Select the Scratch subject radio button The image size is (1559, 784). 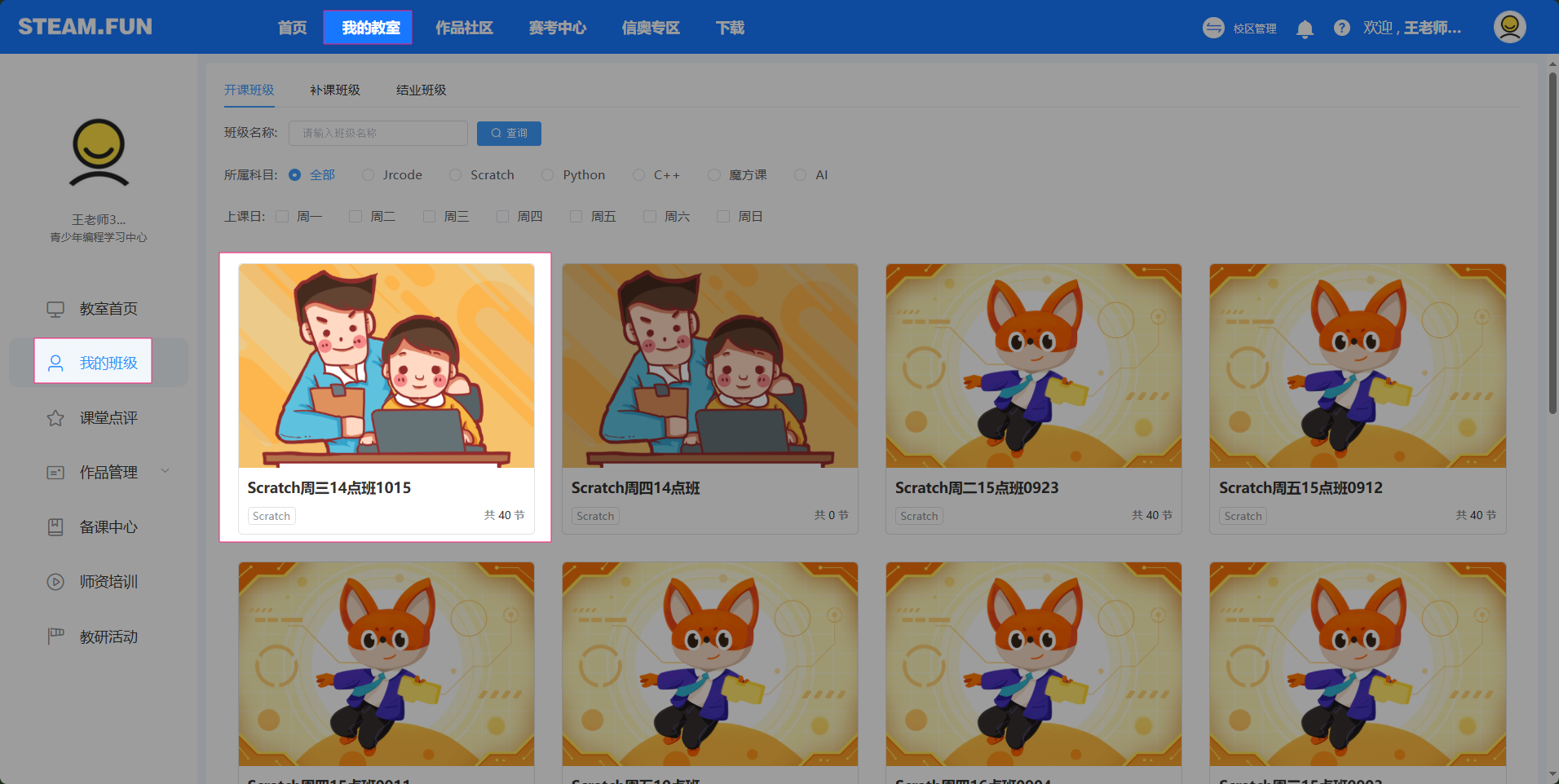[x=455, y=175]
